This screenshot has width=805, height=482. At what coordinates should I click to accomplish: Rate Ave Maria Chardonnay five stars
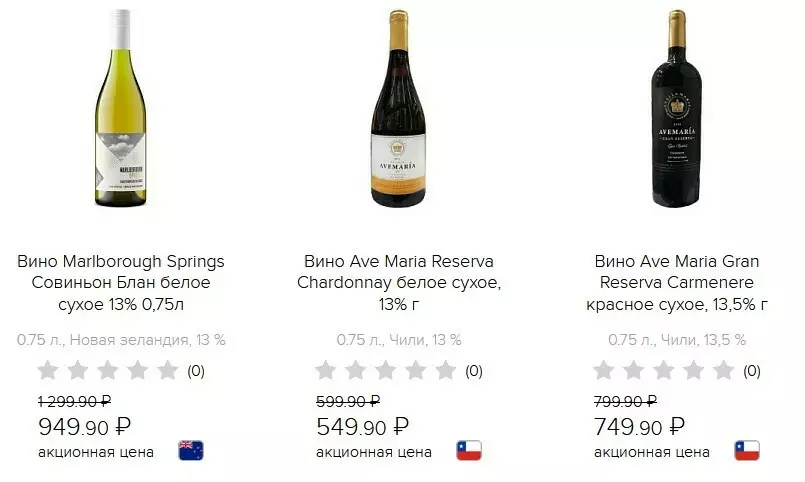446,371
